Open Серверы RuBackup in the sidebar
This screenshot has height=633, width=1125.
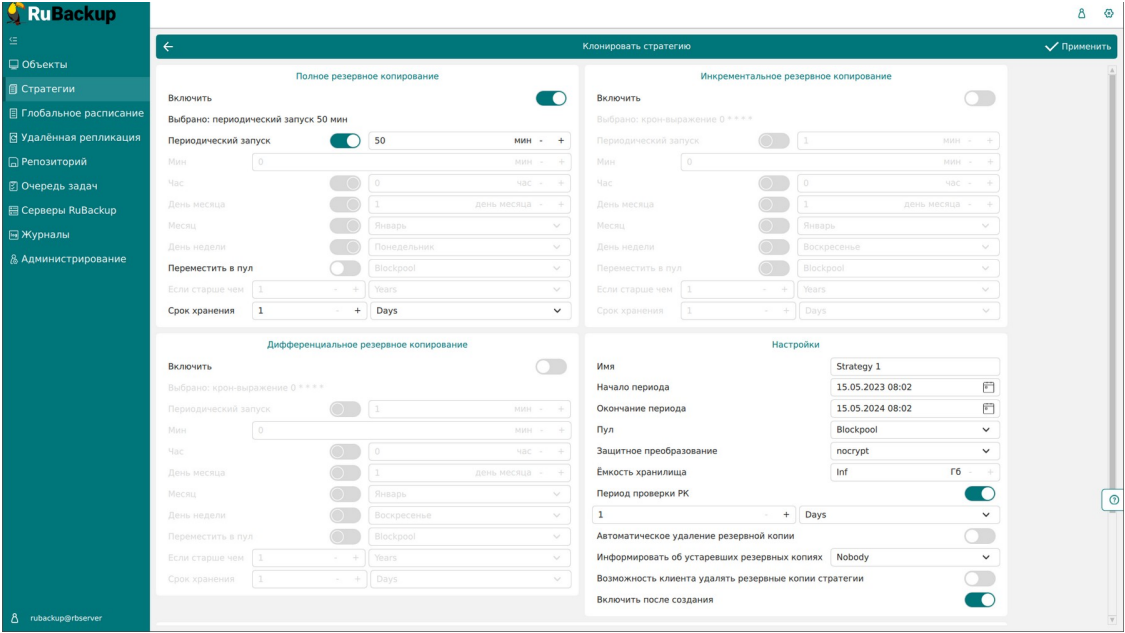pyautogui.click(x=69, y=210)
